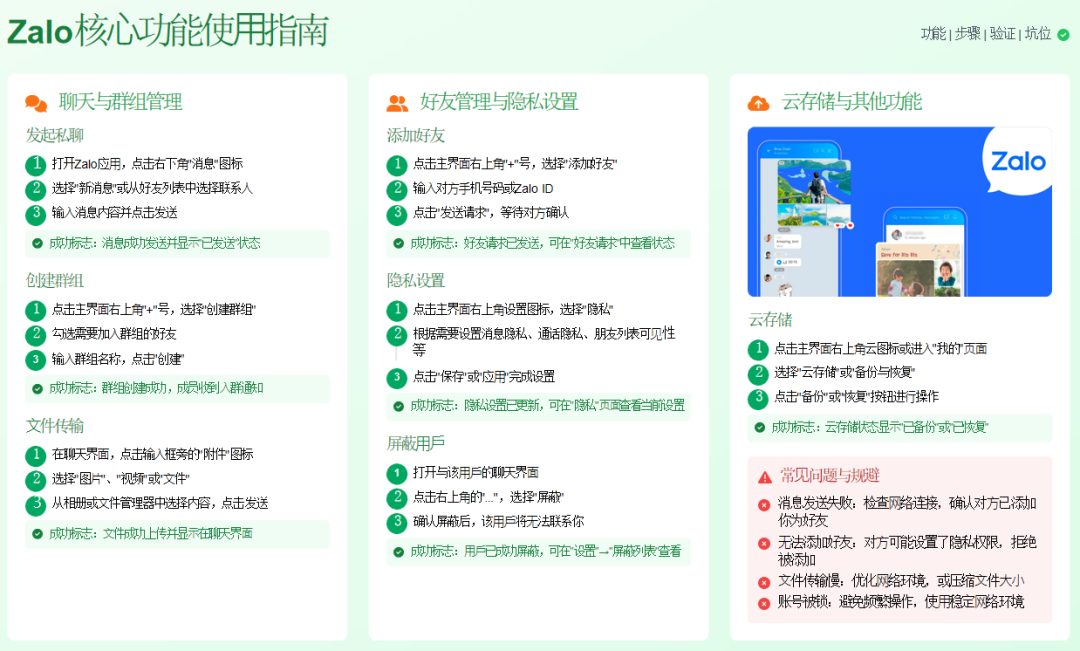The image size is (1080, 651).
Task: Click the Zalo app screenshot thumbnail
Action: pos(899,211)
